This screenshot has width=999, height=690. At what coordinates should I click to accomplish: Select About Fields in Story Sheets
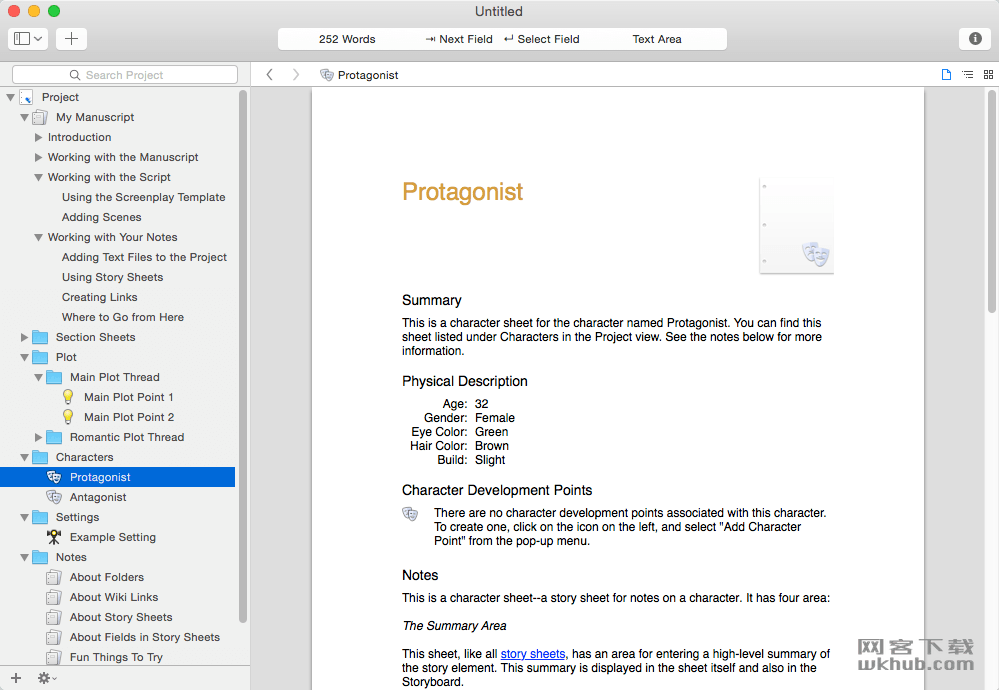145,637
